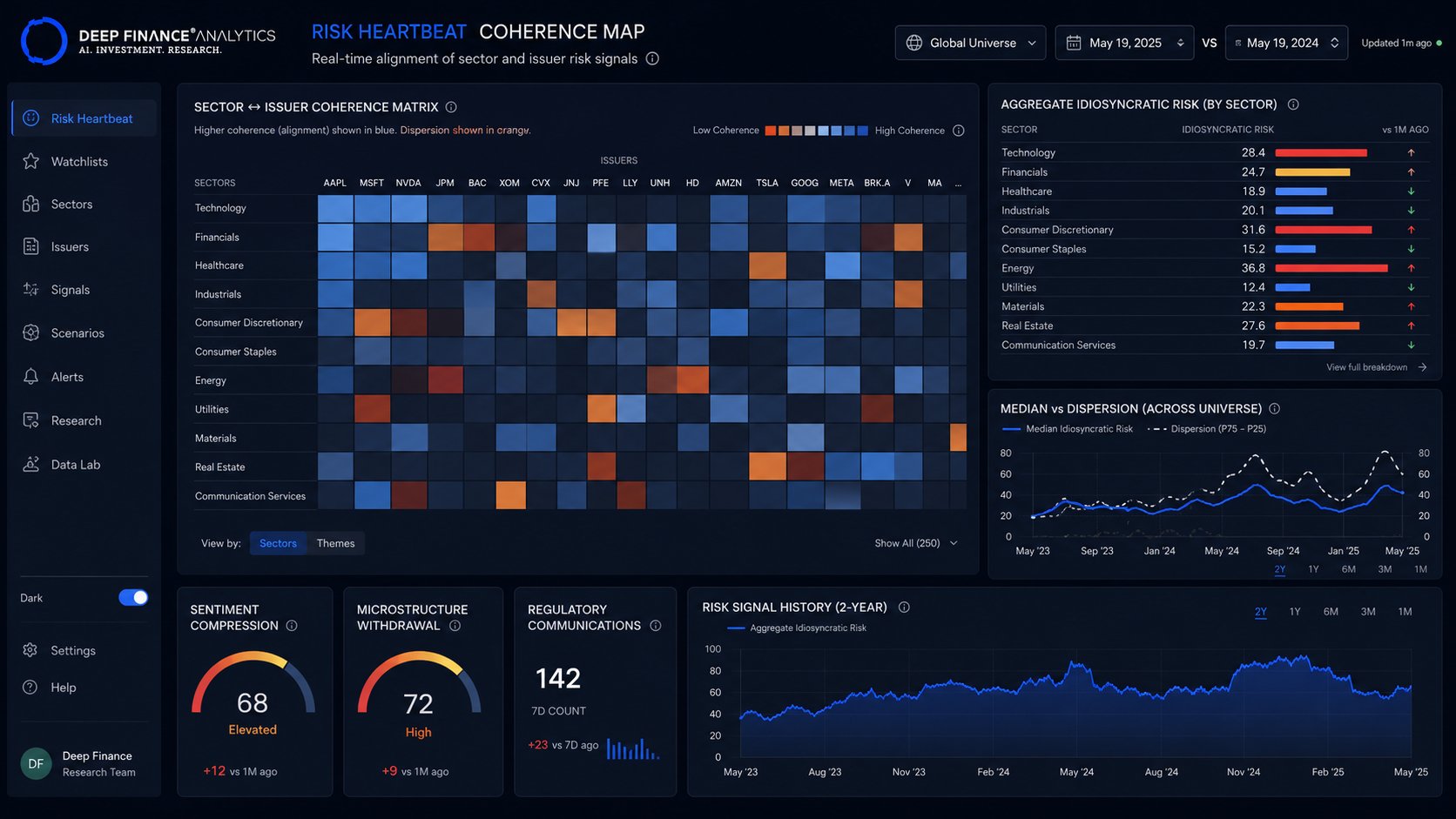Click the Consumer Discretionary value 31.6

click(1253, 230)
